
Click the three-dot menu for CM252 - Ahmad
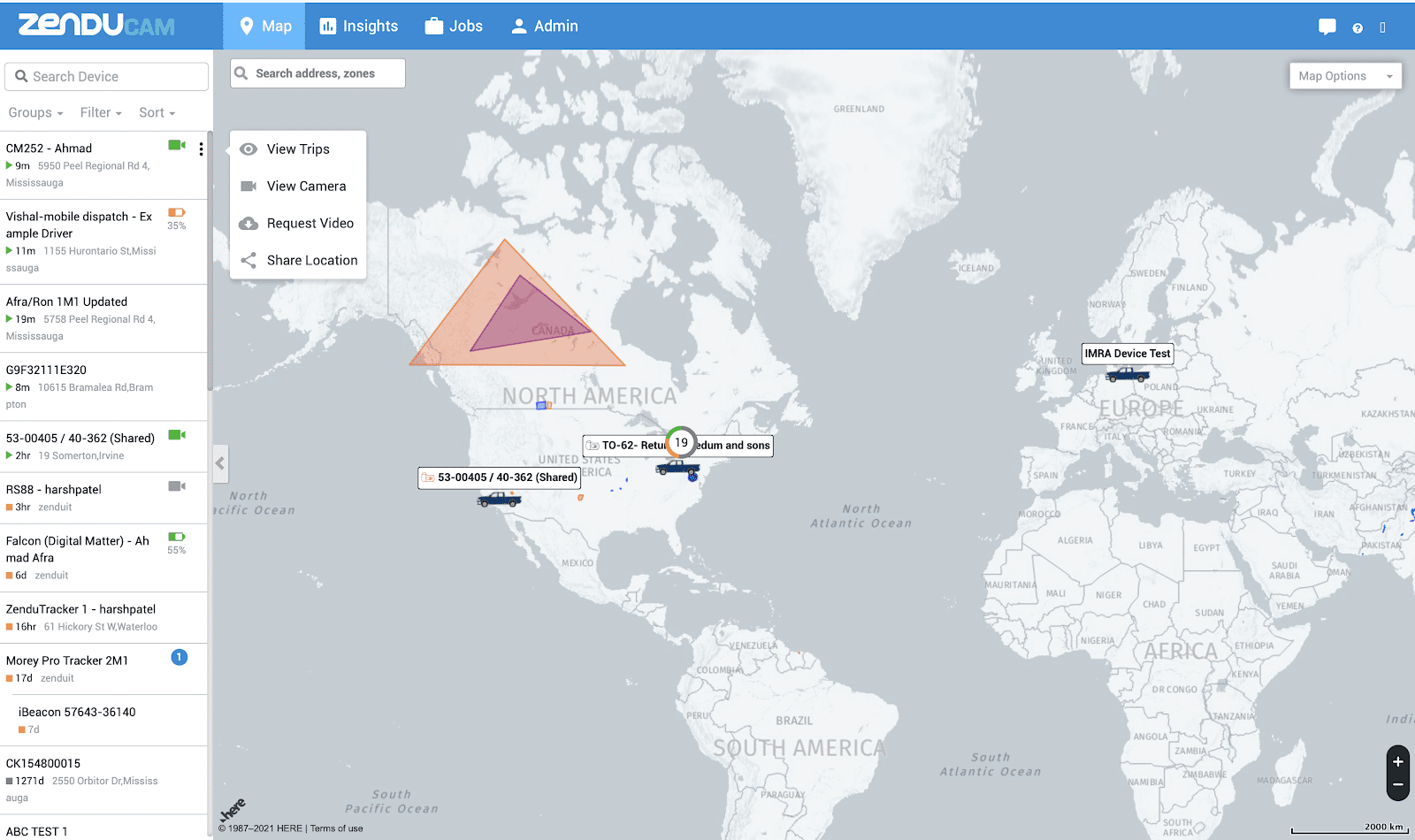click(x=202, y=149)
